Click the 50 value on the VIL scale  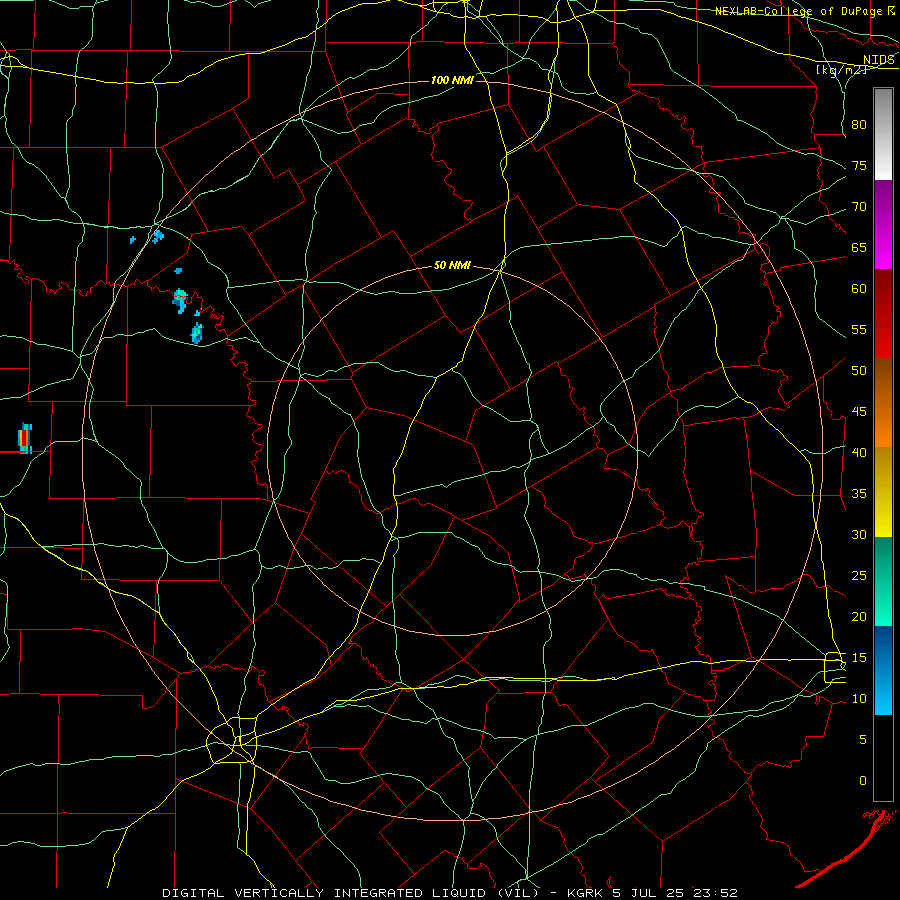point(859,371)
